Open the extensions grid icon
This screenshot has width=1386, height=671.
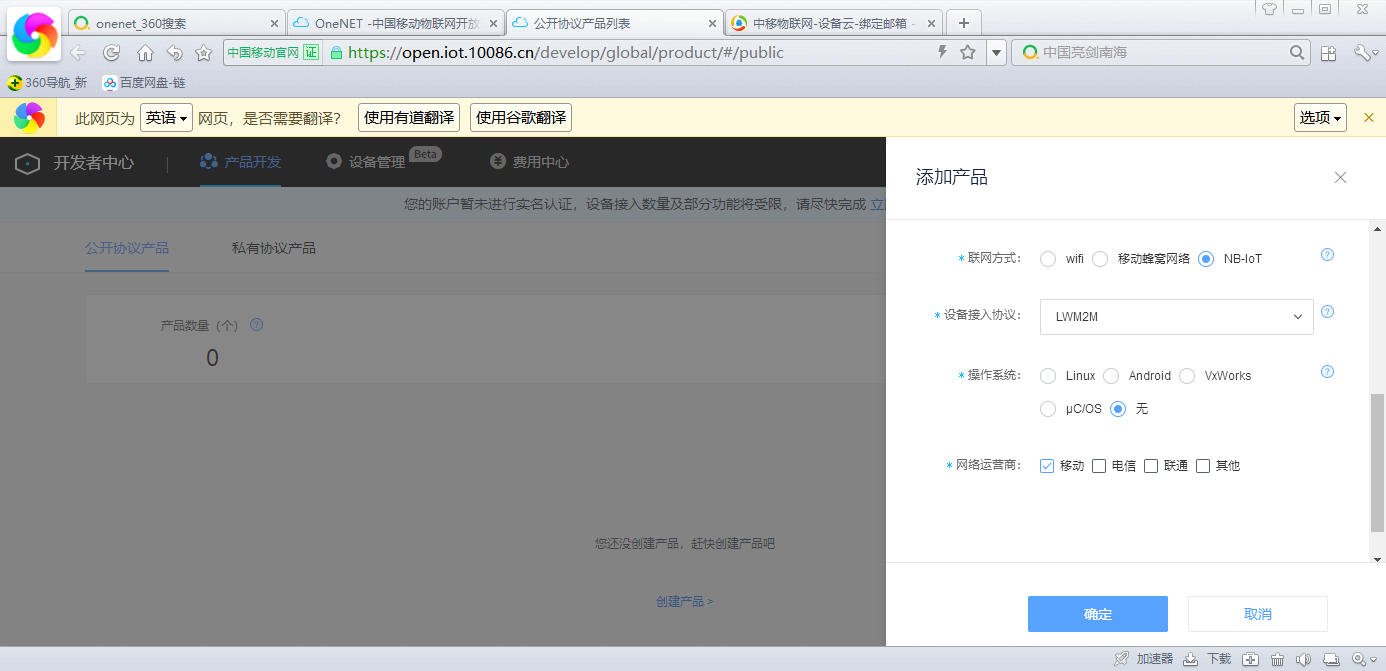tap(1329, 53)
